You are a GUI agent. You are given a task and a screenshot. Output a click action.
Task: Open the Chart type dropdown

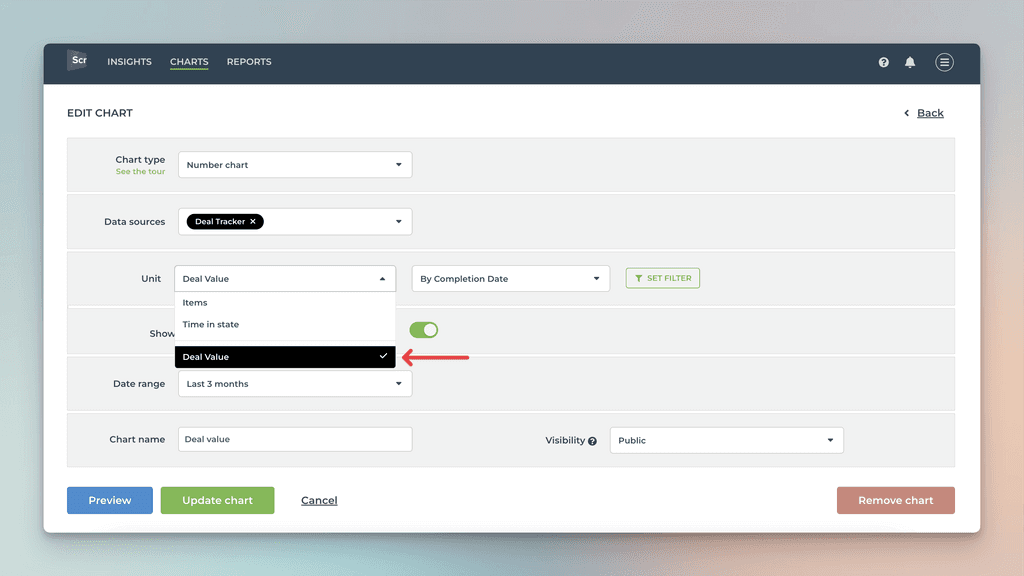click(x=294, y=164)
